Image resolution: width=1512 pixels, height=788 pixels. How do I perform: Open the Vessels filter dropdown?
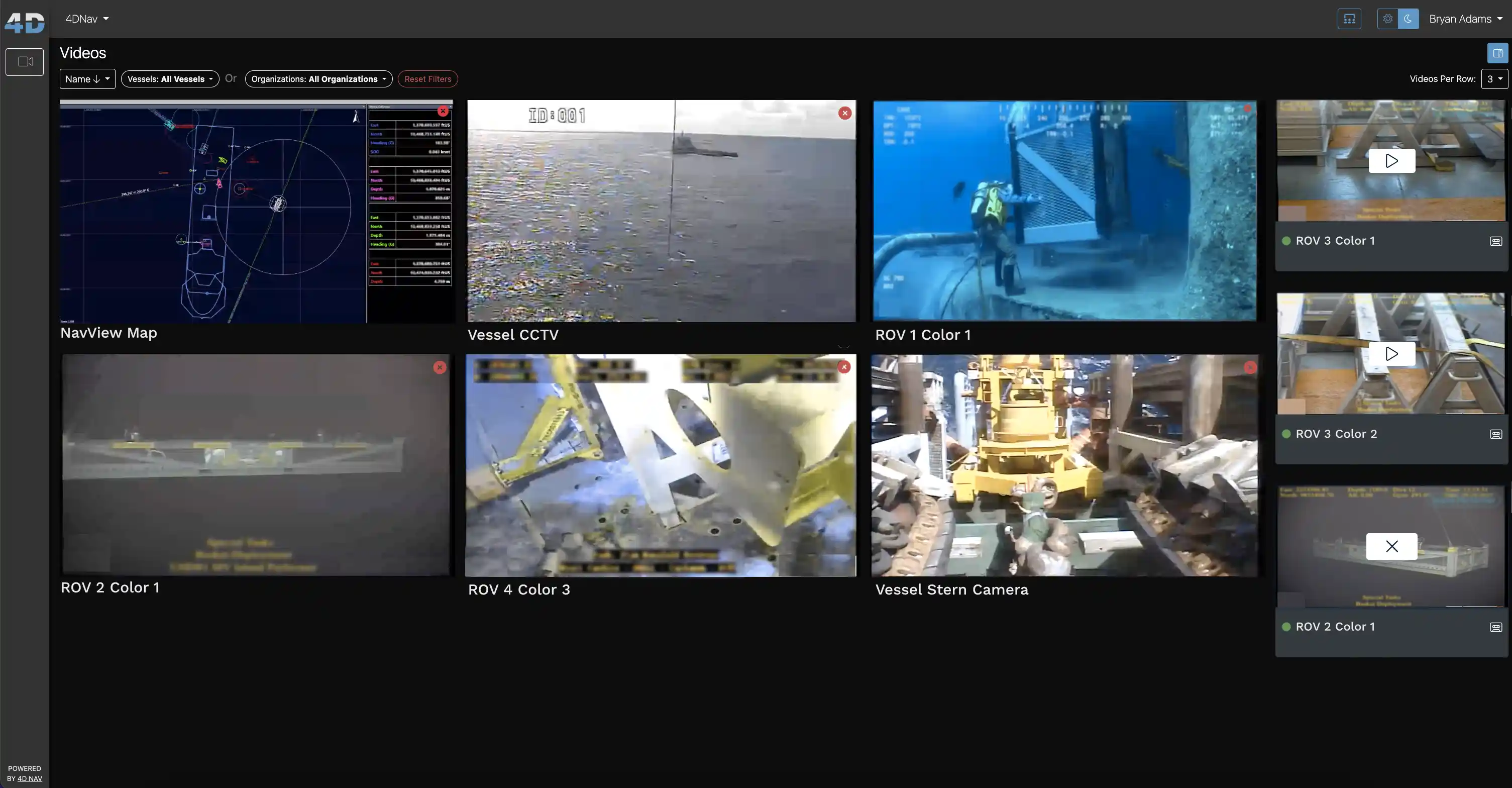170,79
